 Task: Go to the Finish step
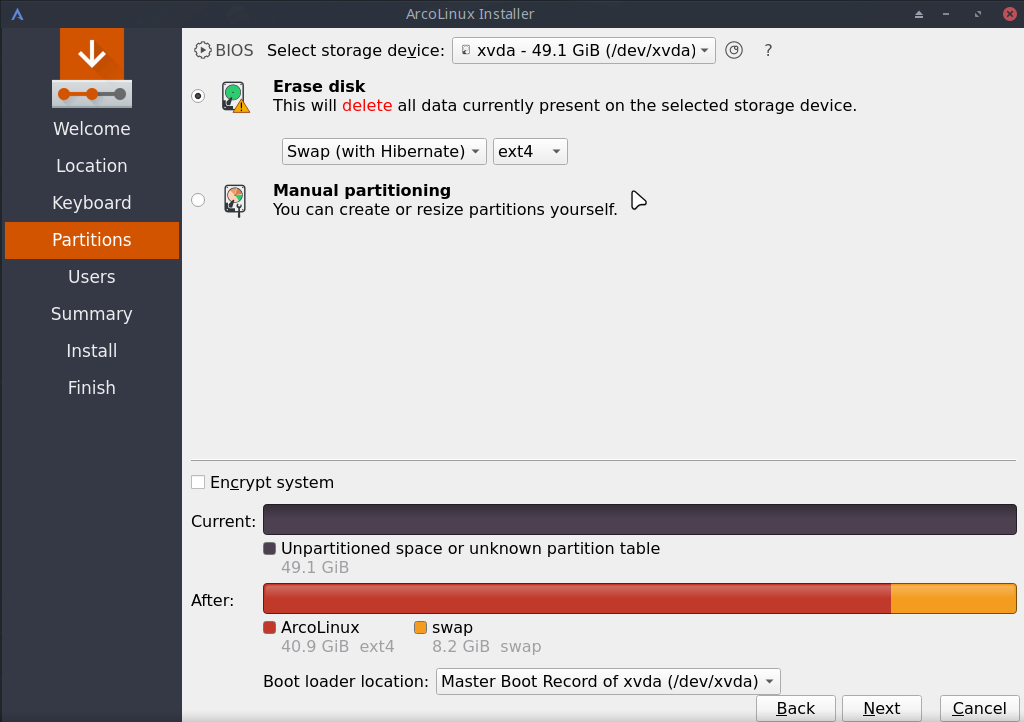click(92, 388)
